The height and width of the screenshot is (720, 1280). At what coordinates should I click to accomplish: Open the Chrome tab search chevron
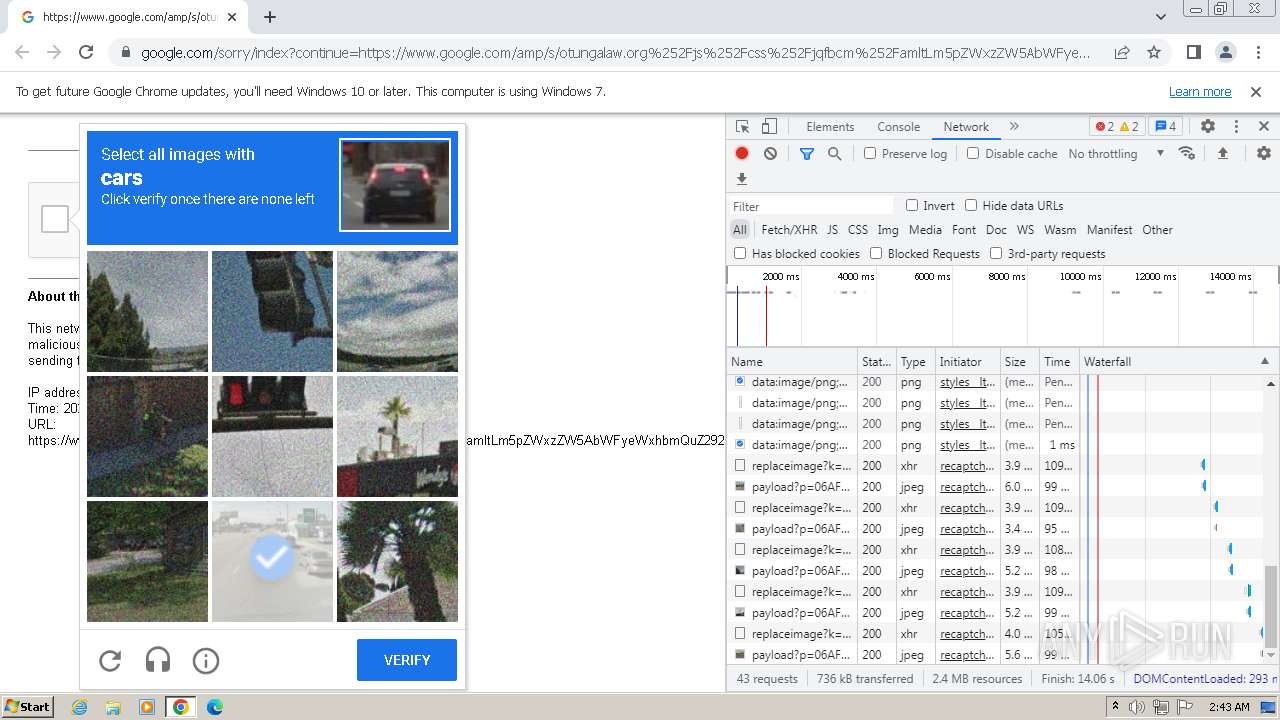[x=1161, y=17]
